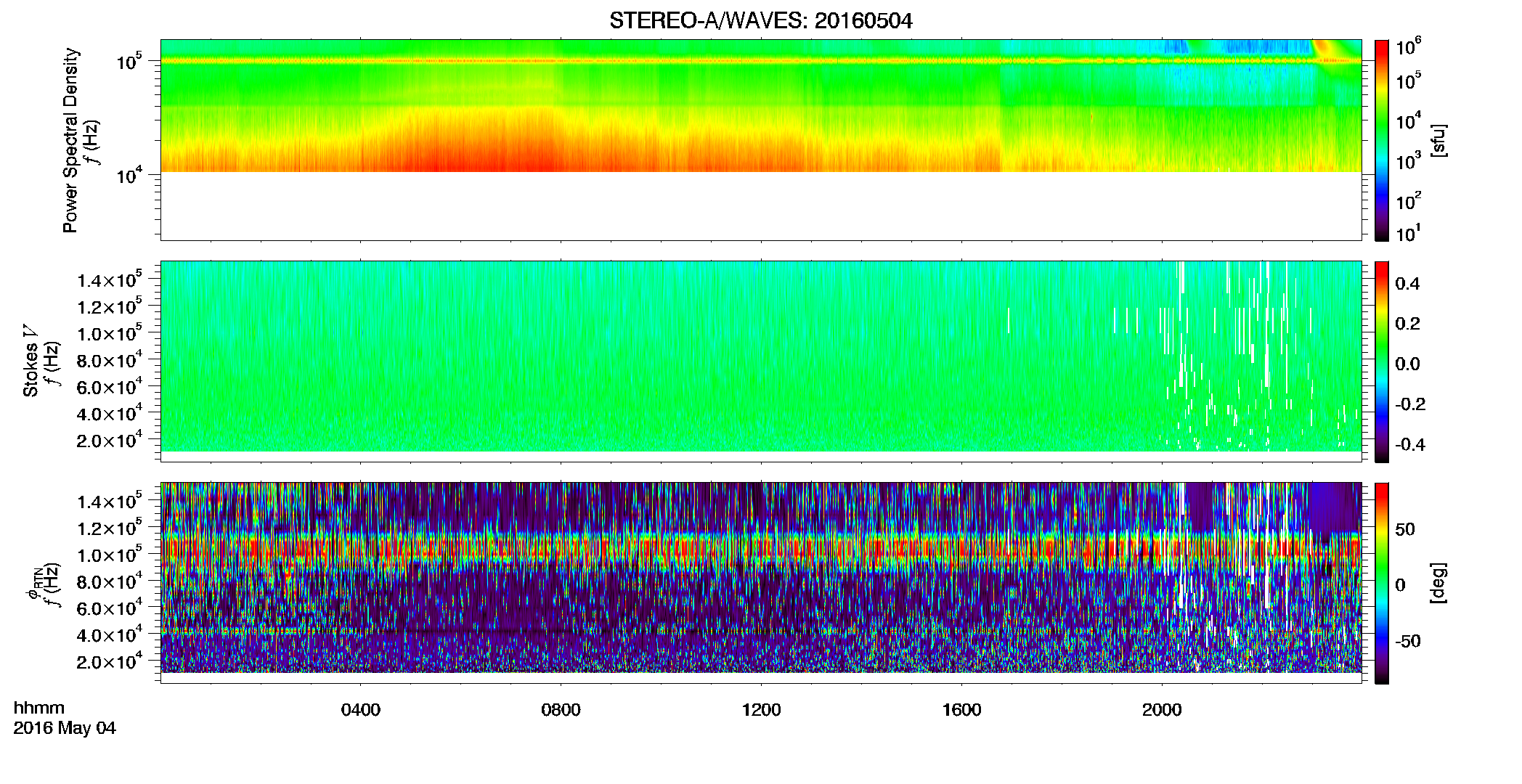Click the power spectral density spectrogram panel
The width and height of the screenshot is (1522, 784).
coord(761,140)
